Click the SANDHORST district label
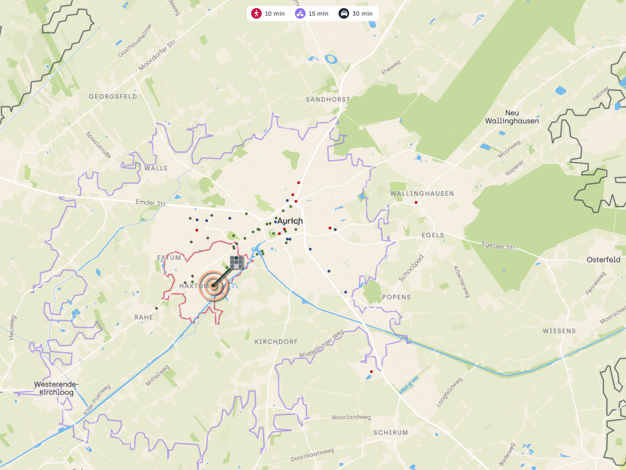Image resolution: width=626 pixels, height=470 pixels. pos(328,99)
